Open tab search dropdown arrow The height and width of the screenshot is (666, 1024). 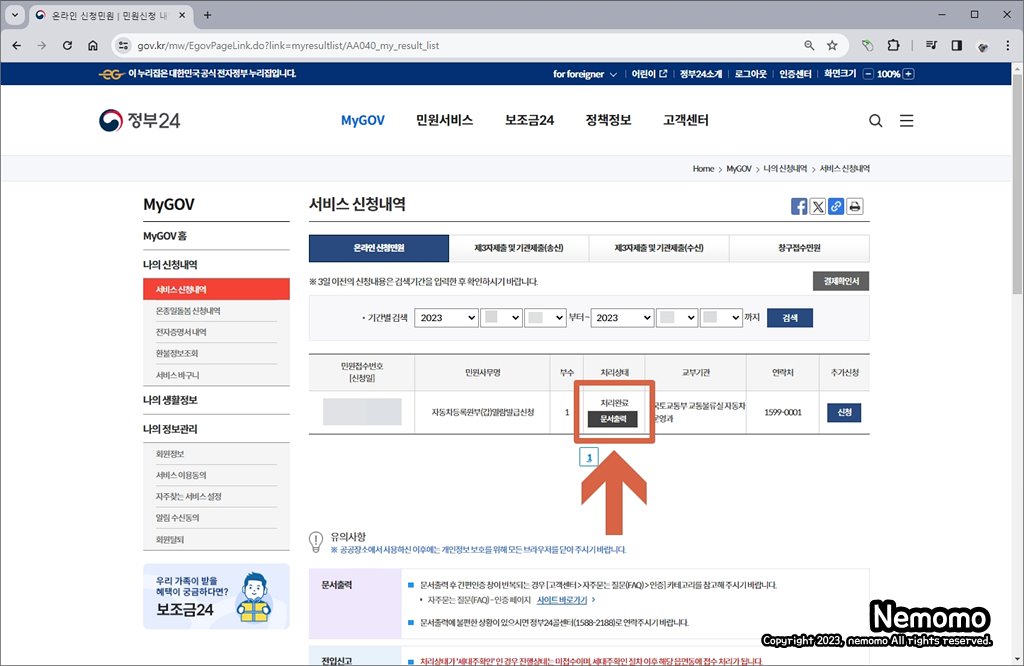click(x=14, y=15)
